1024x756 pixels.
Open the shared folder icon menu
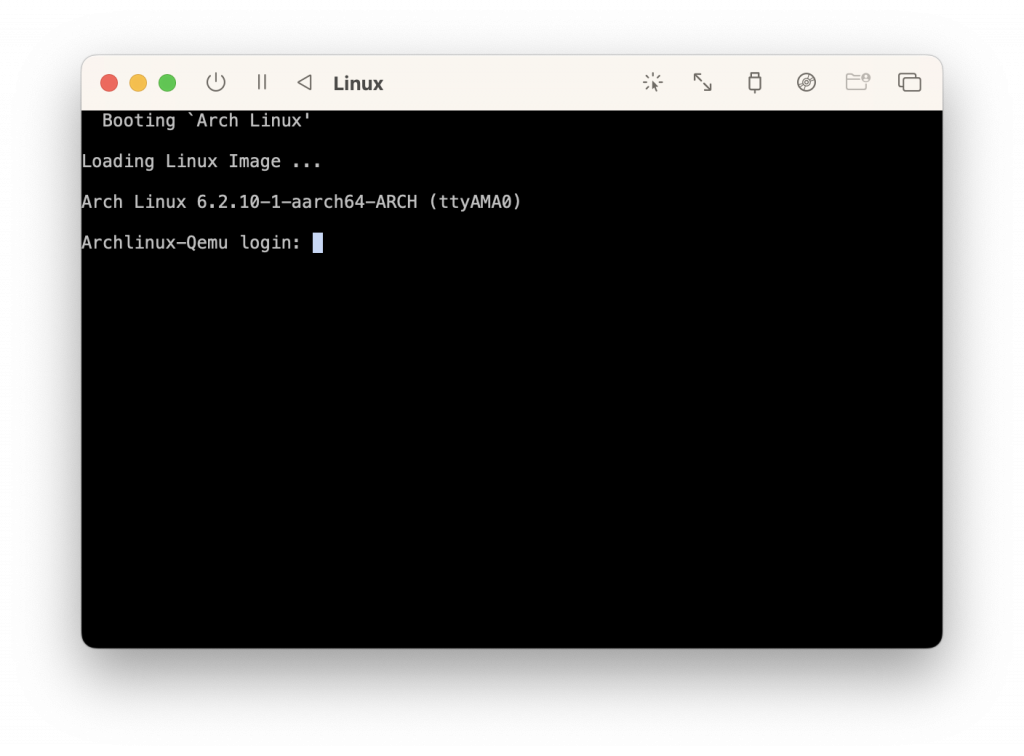(857, 83)
